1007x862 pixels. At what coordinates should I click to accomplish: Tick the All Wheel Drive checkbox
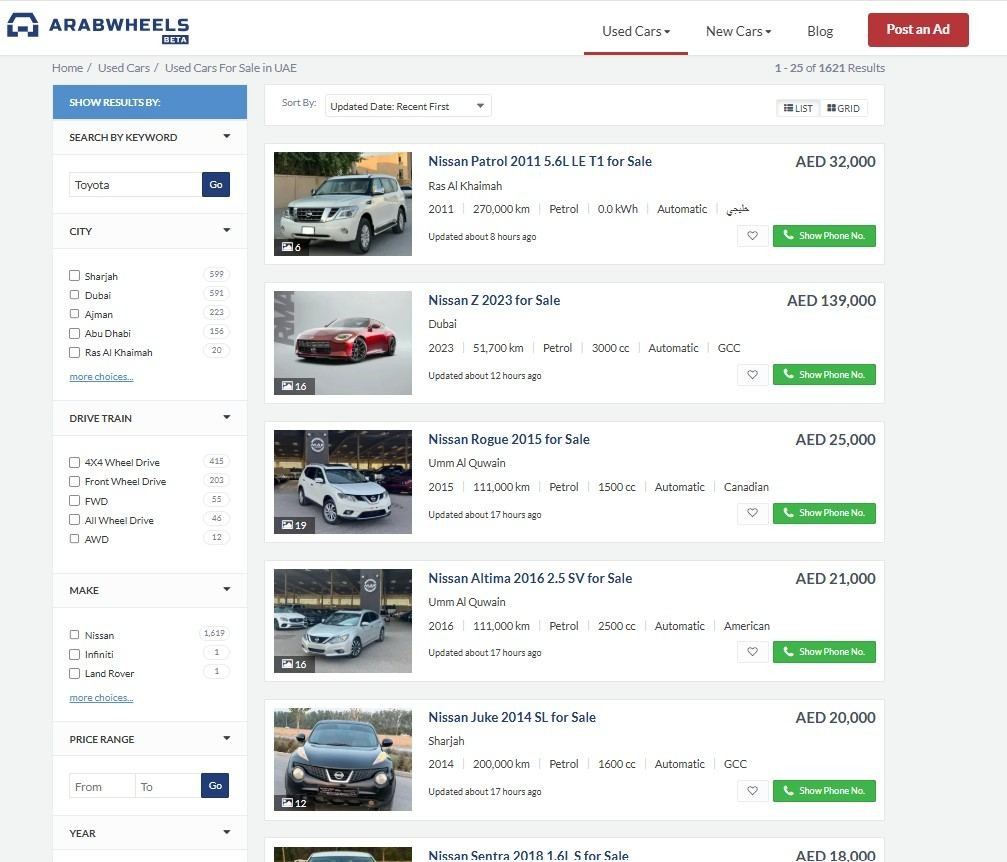coord(74,520)
